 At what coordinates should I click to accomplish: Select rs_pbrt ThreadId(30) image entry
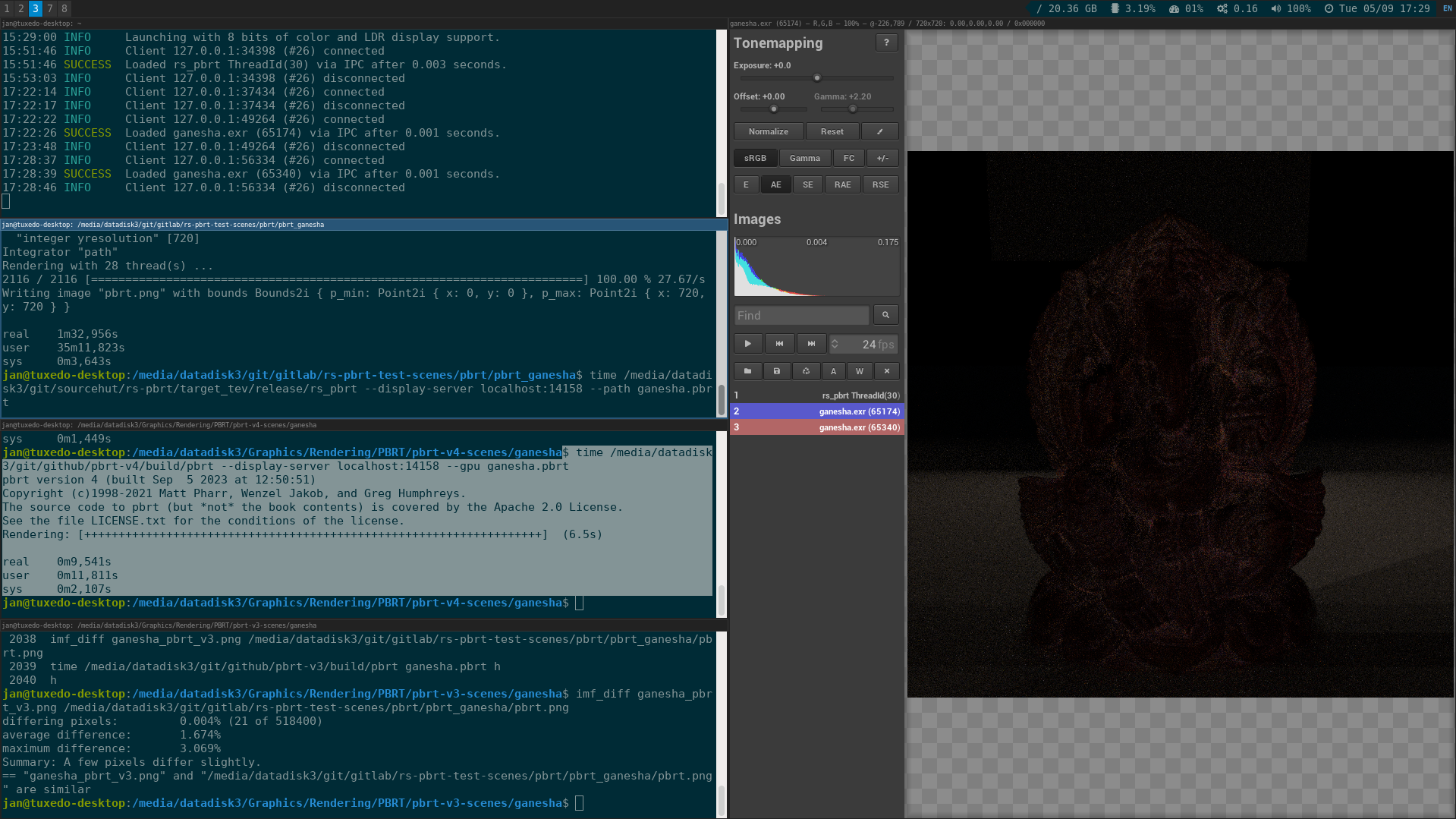tap(816, 395)
